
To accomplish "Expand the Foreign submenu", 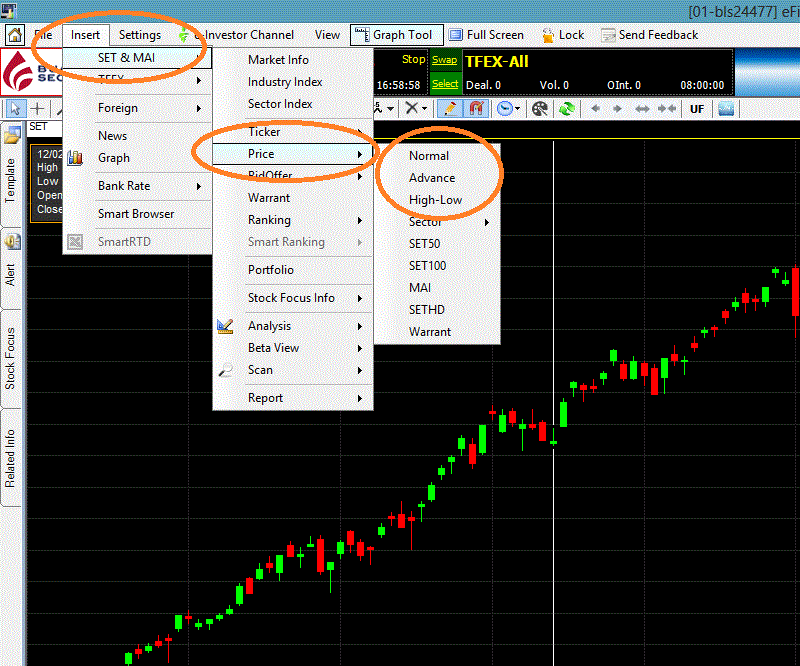I will tap(138, 108).
